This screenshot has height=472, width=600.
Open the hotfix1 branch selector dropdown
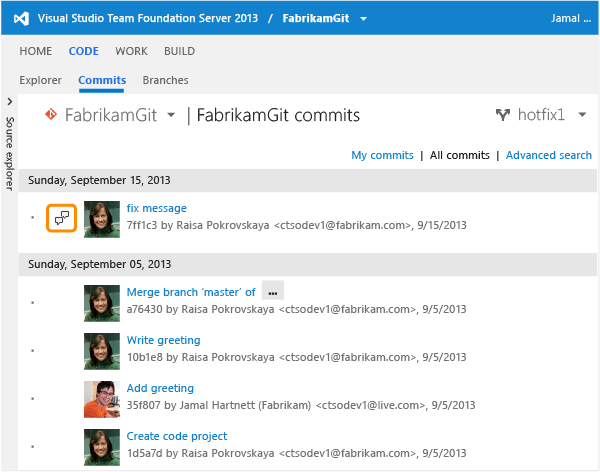pos(582,114)
